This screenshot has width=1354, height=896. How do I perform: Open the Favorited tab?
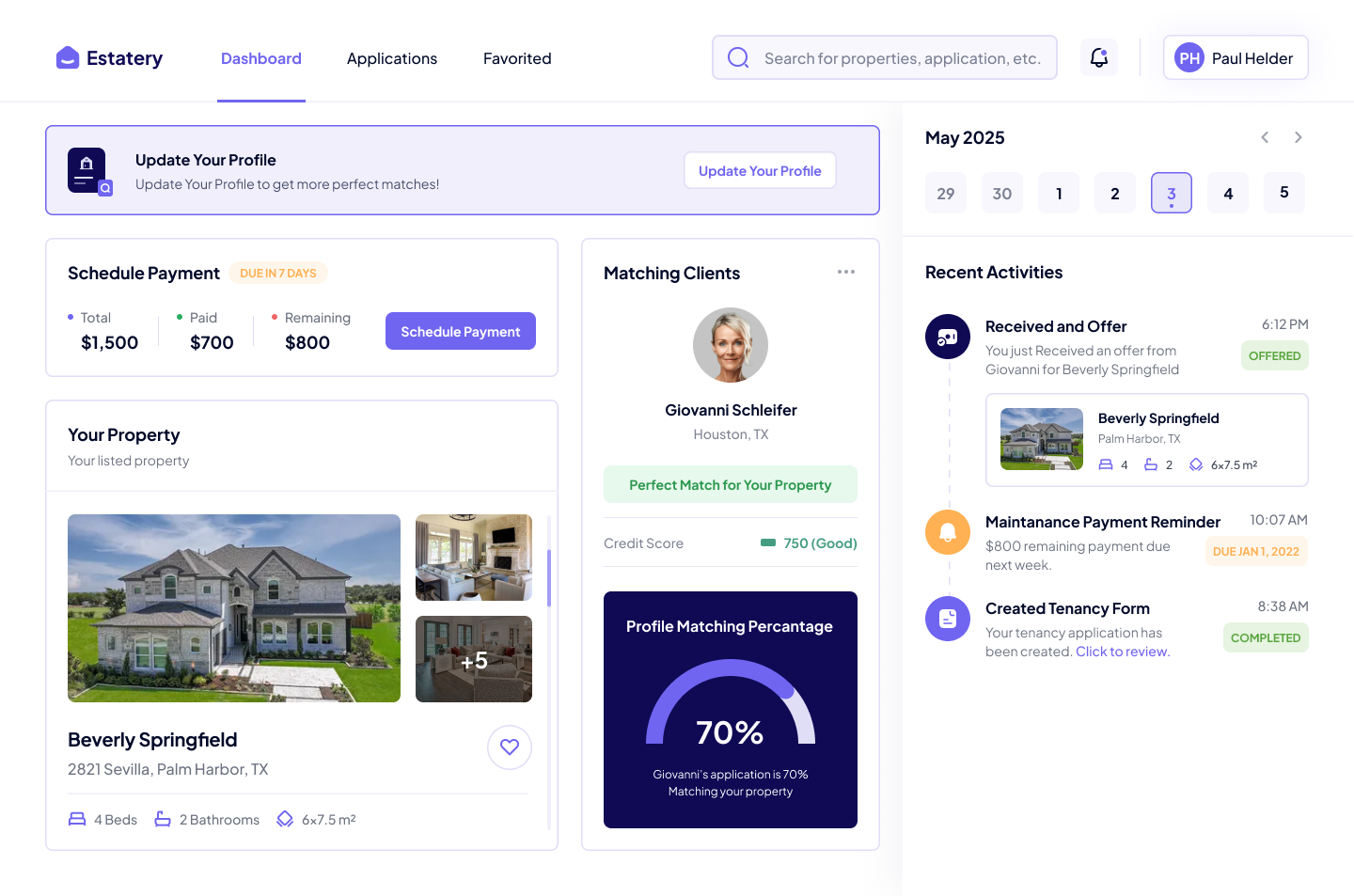517,58
